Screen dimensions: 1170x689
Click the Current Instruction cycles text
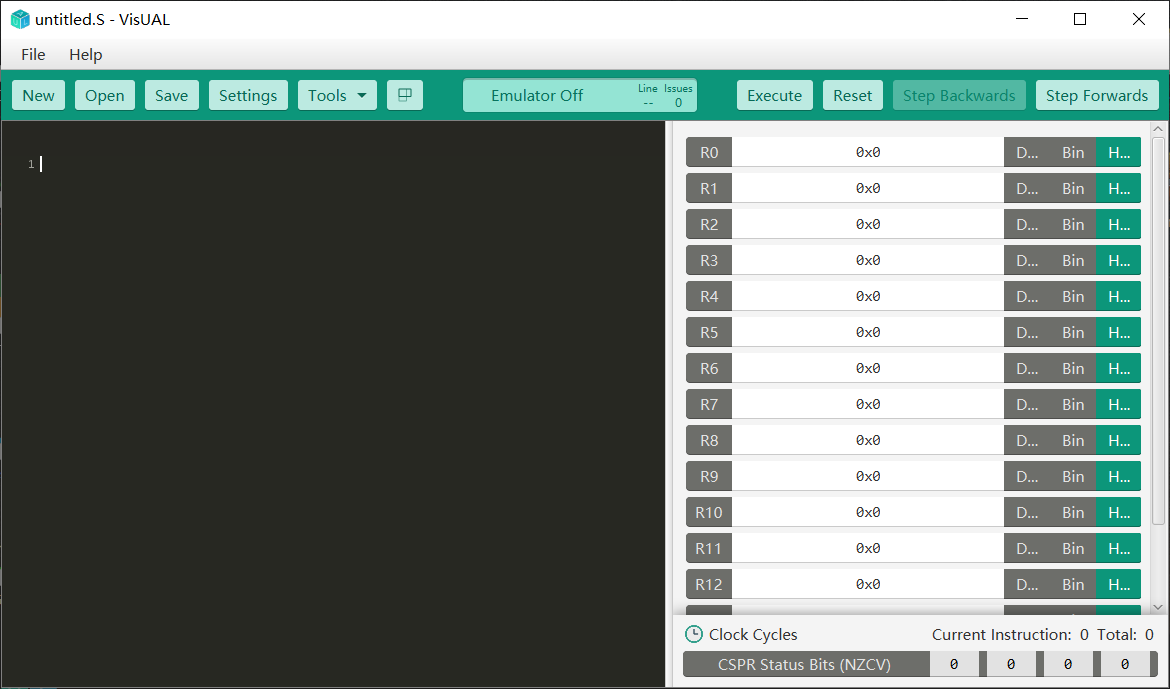(1010, 635)
